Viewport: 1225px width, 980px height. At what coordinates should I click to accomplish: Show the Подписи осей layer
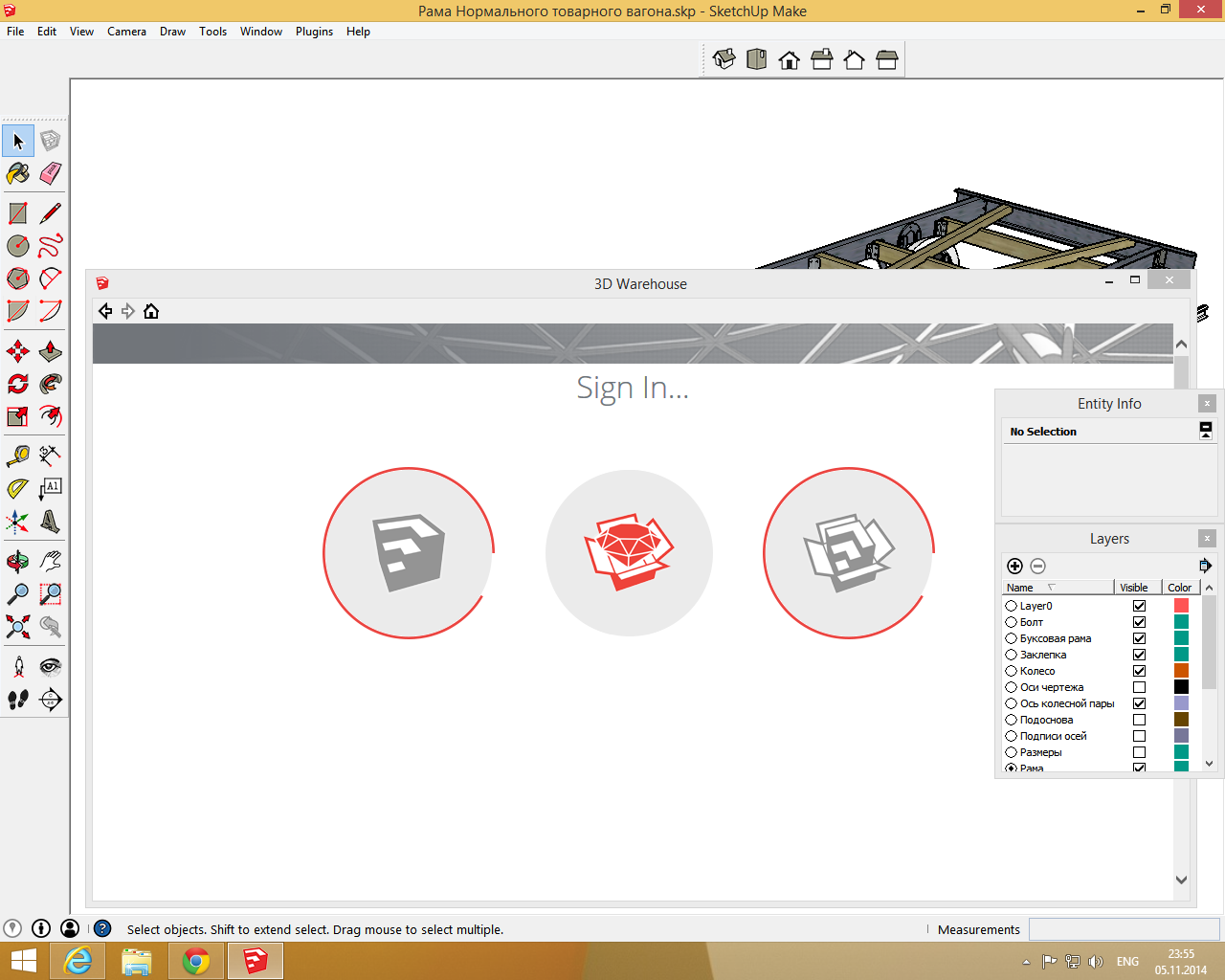1139,736
